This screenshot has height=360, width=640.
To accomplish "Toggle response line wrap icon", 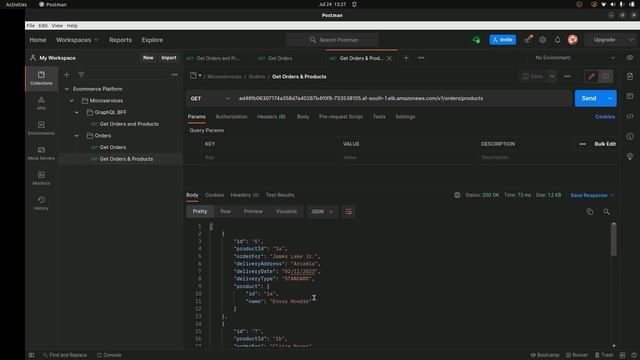I will 348,211.
